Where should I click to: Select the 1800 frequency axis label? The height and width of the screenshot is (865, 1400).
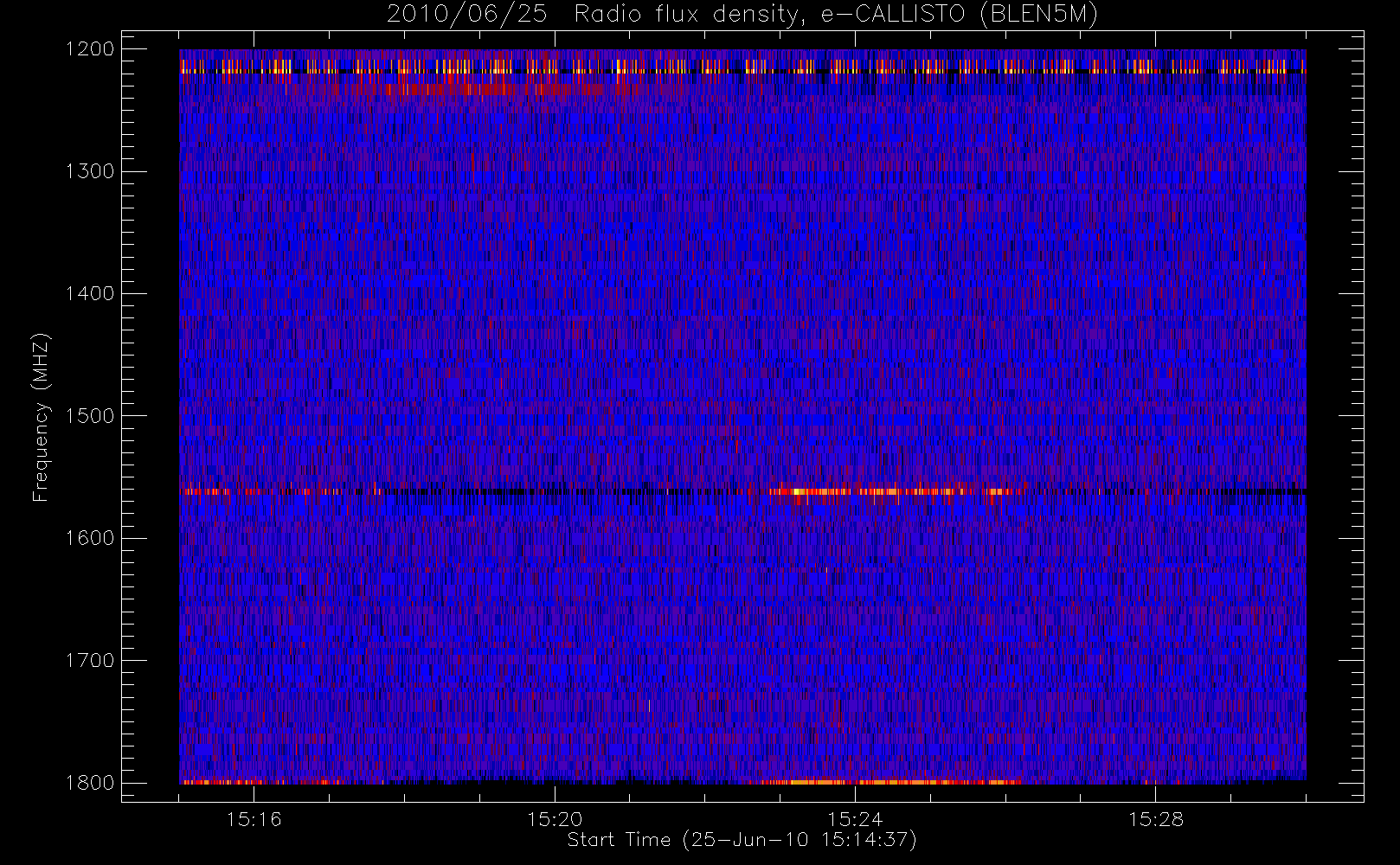[90, 783]
